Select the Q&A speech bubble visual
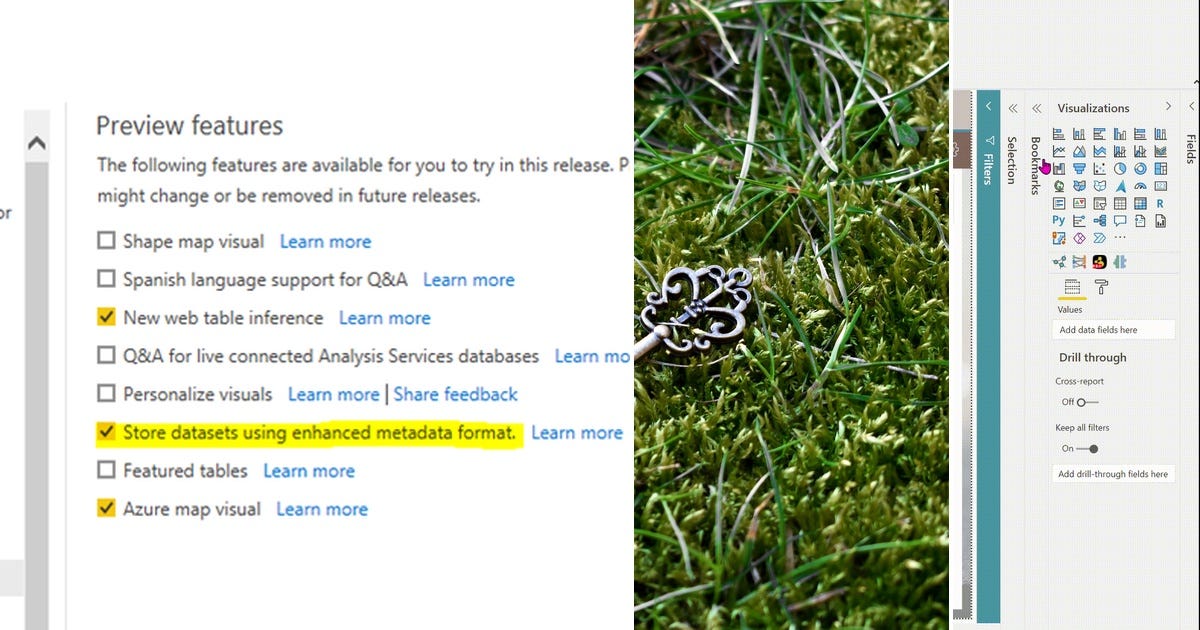Image resolution: width=1200 pixels, height=630 pixels. 1120,220
